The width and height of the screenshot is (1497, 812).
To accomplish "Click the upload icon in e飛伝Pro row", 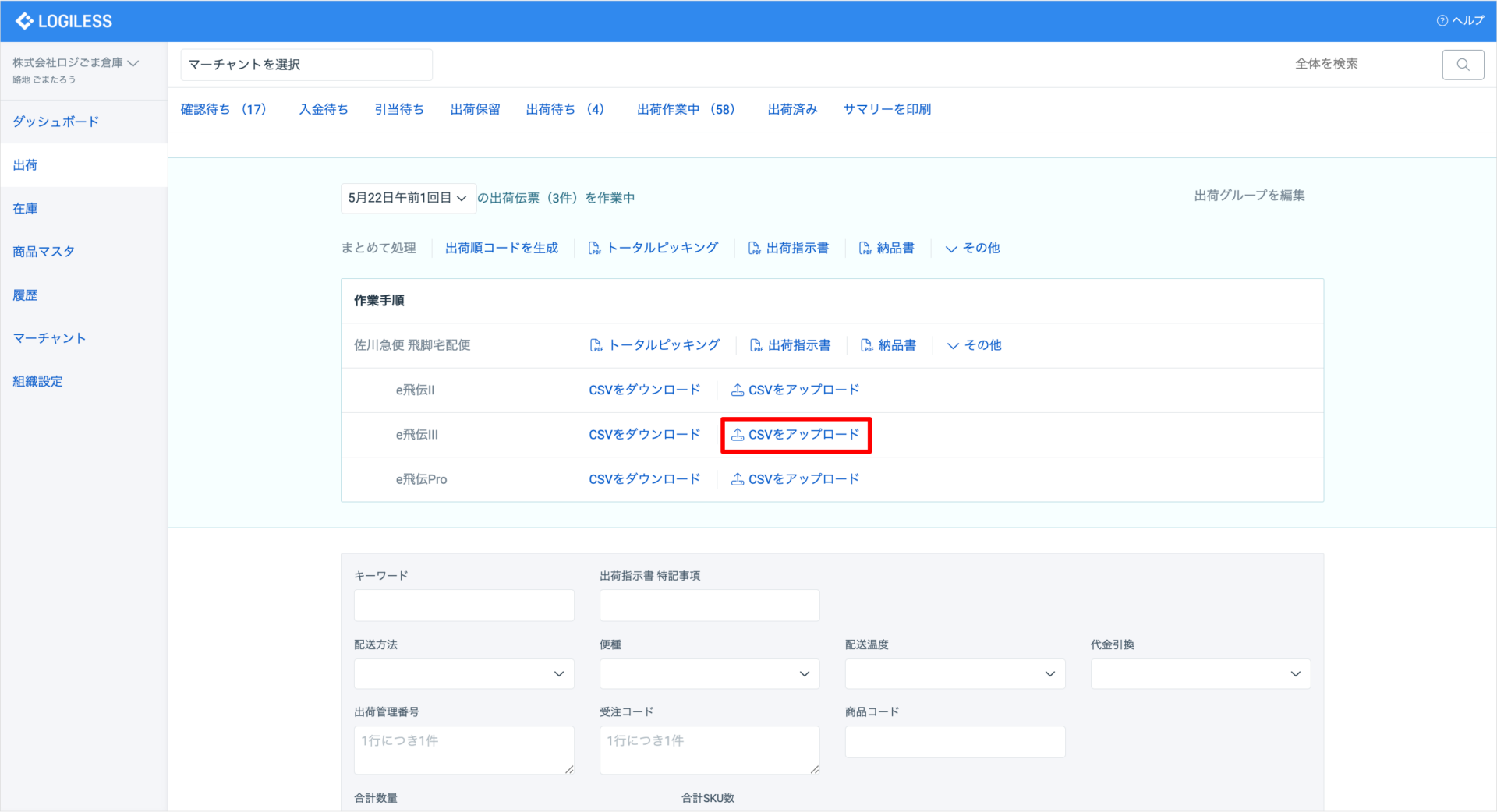I will point(737,479).
